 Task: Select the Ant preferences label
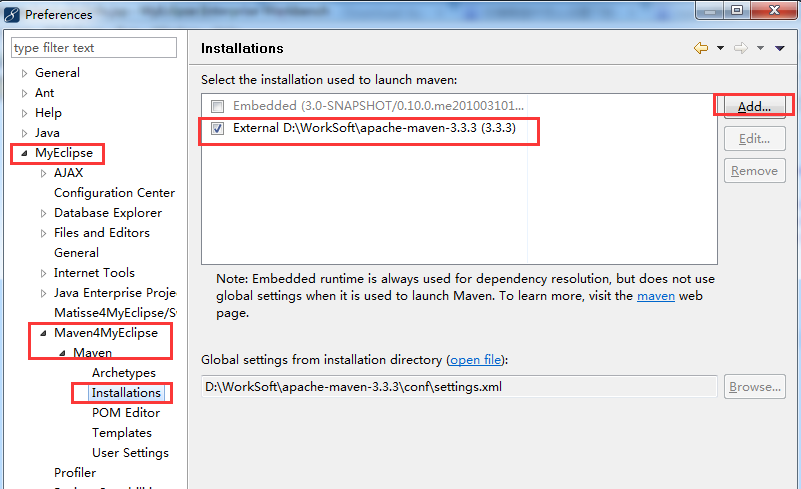click(44, 93)
